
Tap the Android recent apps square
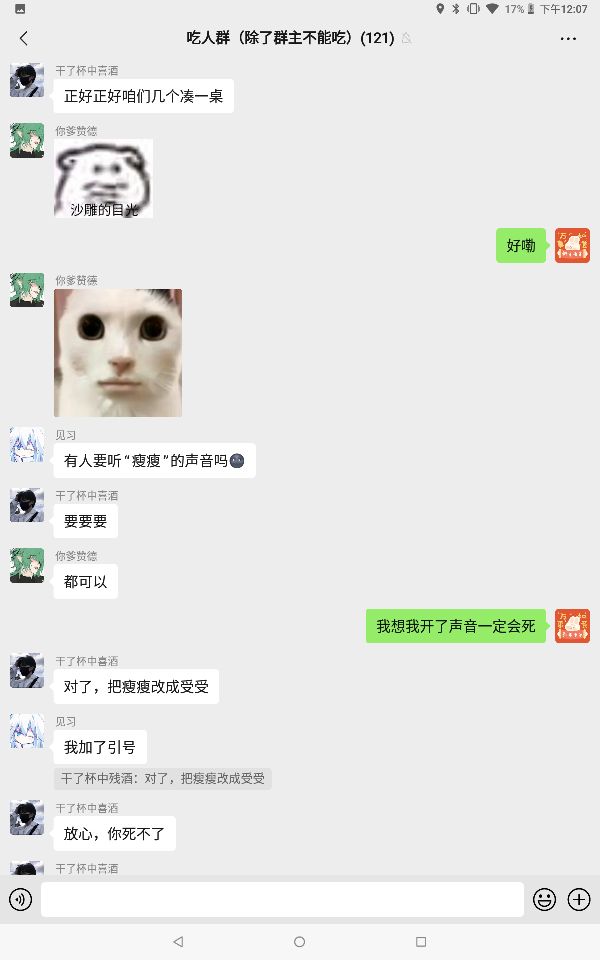coord(421,941)
